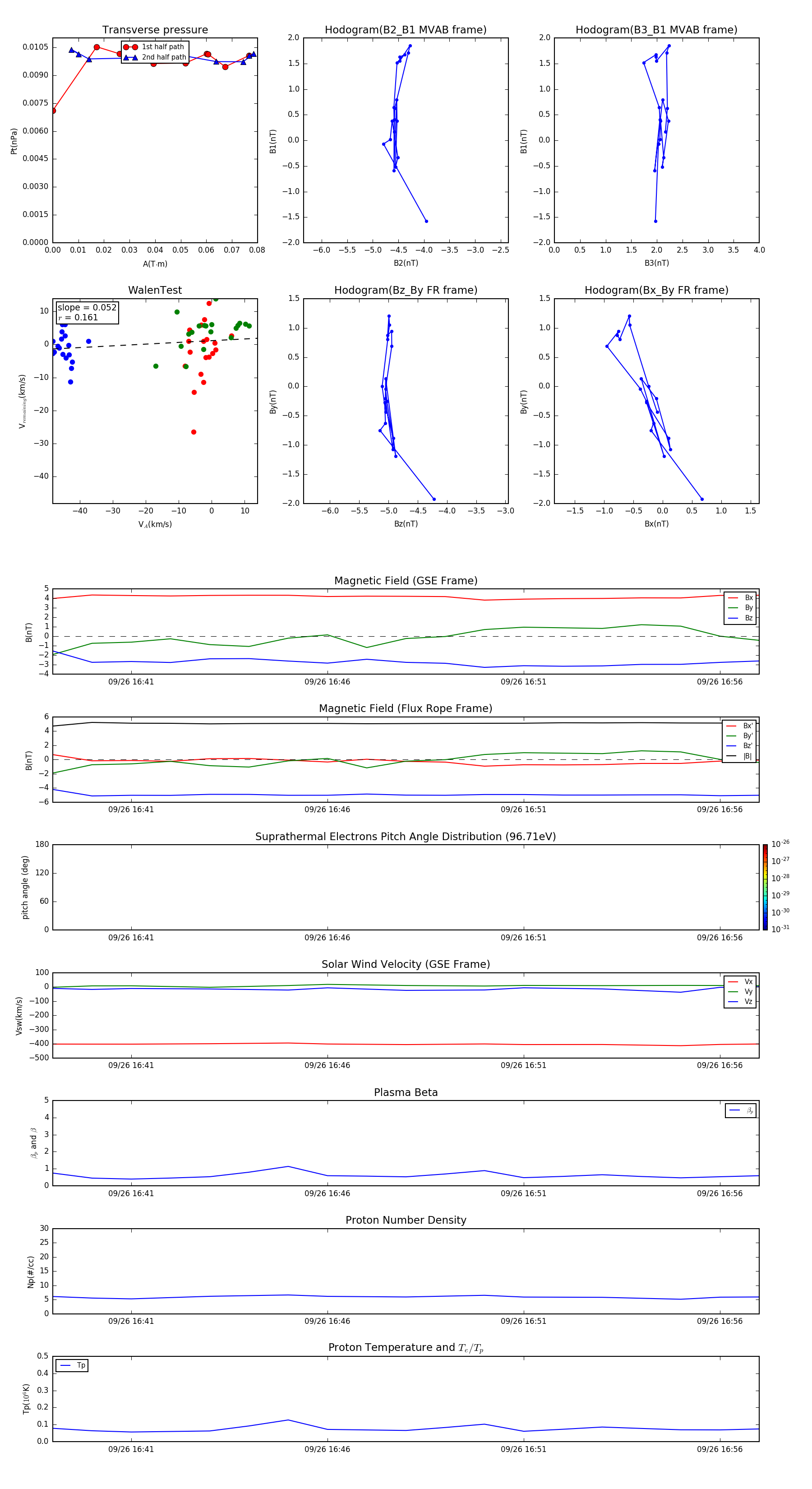This screenshot has height=1489, width=812.
Task: Click the 'B3(nT)' x-axis label
Action: 656,263
